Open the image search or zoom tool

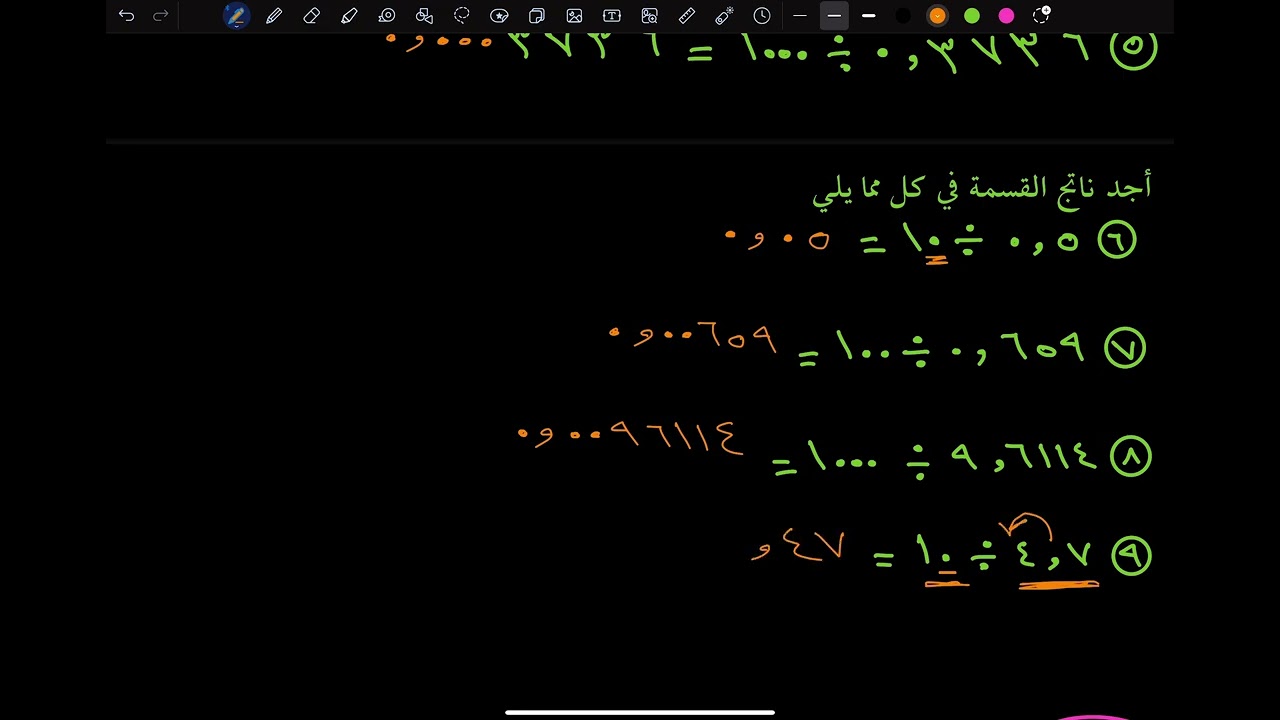pos(649,15)
